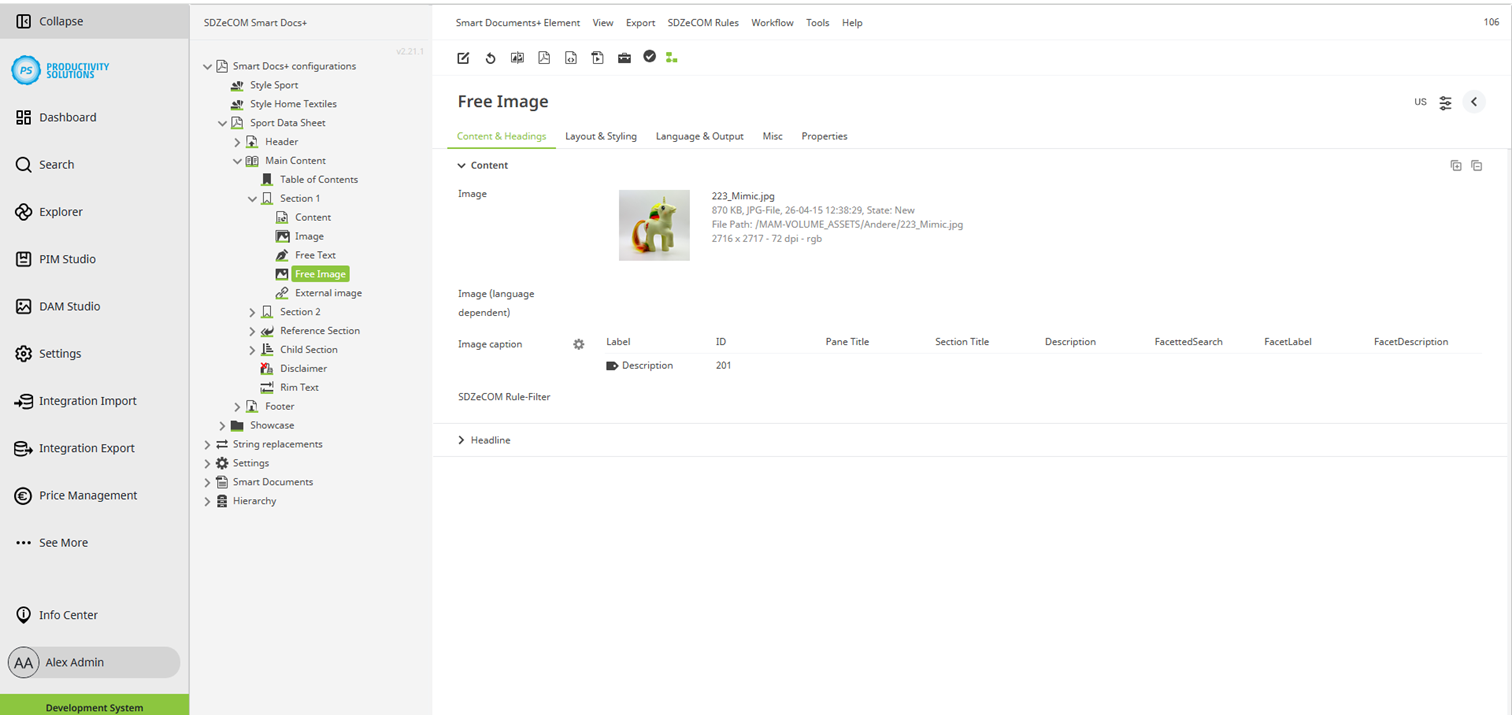Switch to Layout & Styling tab
Image resolution: width=1512 pixels, height=715 pixels.
601,136
